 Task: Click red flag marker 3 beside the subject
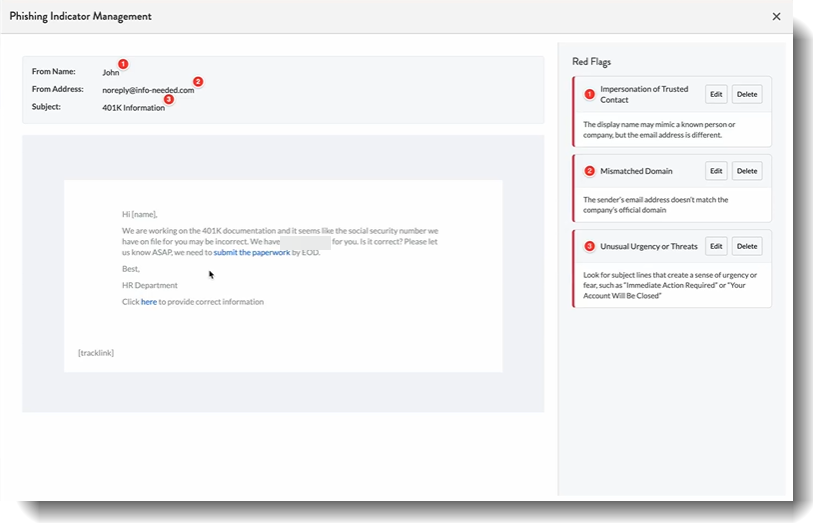pos(168,99)
